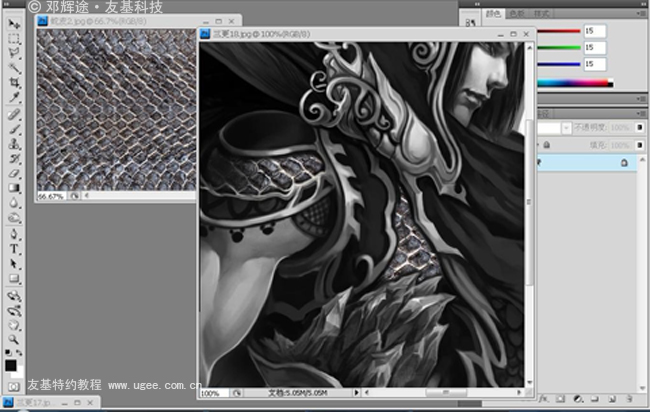Viewport: 650px width, 412px height.
Task: Click the red value input field
Action: click(x=595, y=31)
